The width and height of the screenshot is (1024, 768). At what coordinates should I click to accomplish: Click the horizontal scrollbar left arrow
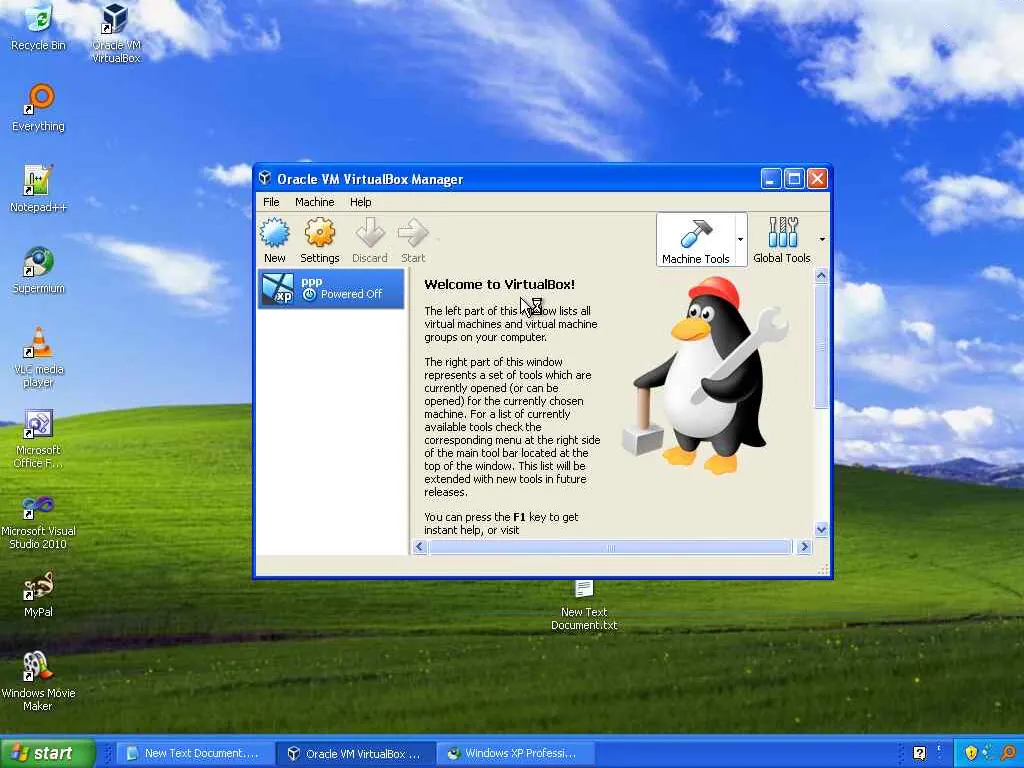point(420,547)
